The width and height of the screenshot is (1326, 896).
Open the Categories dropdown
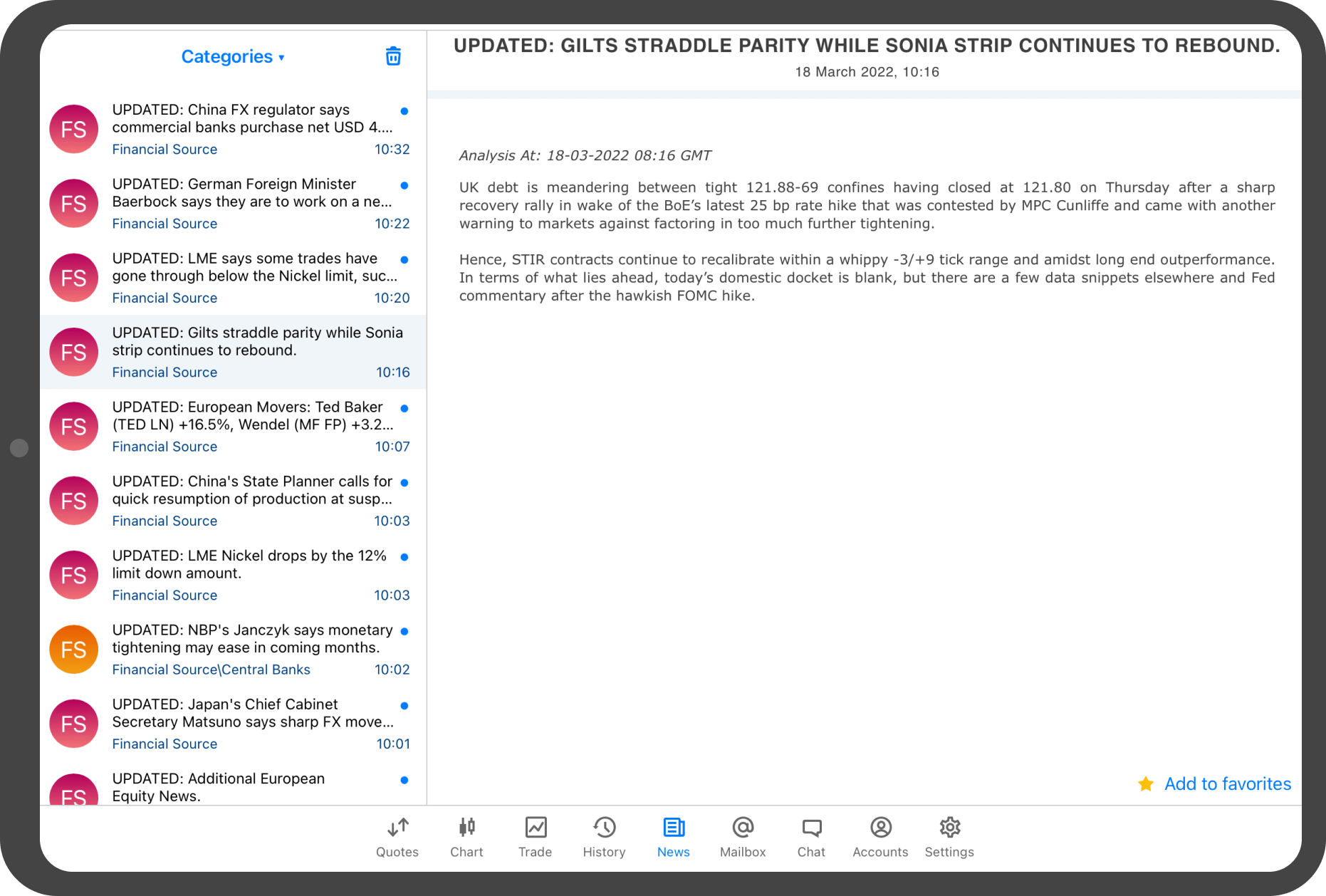232,57
